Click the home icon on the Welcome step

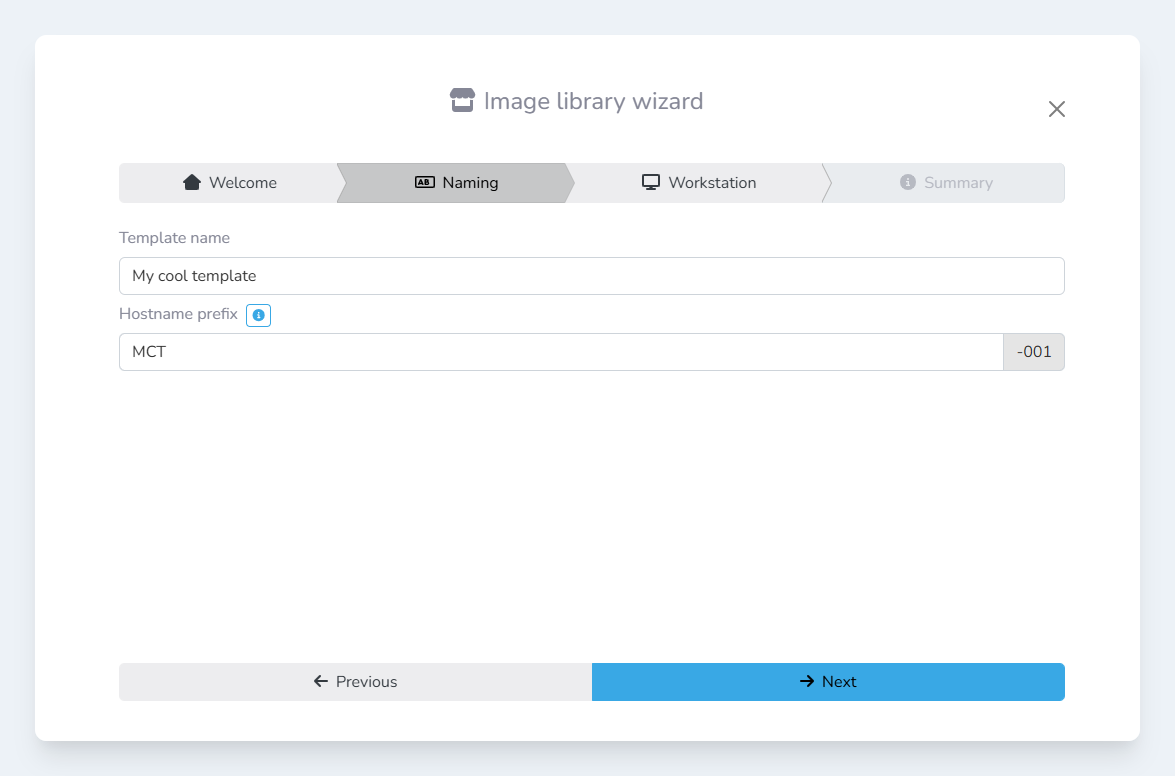pyautogui.click(x=192, y=183)
